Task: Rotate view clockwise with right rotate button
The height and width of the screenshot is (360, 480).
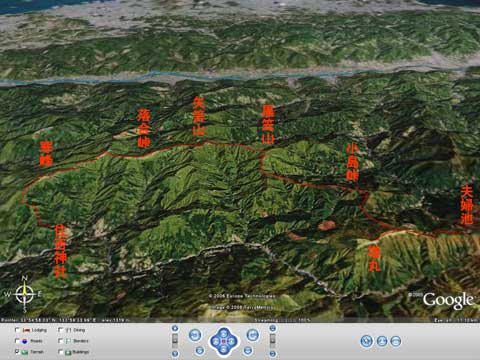Action: pos(252,335)
